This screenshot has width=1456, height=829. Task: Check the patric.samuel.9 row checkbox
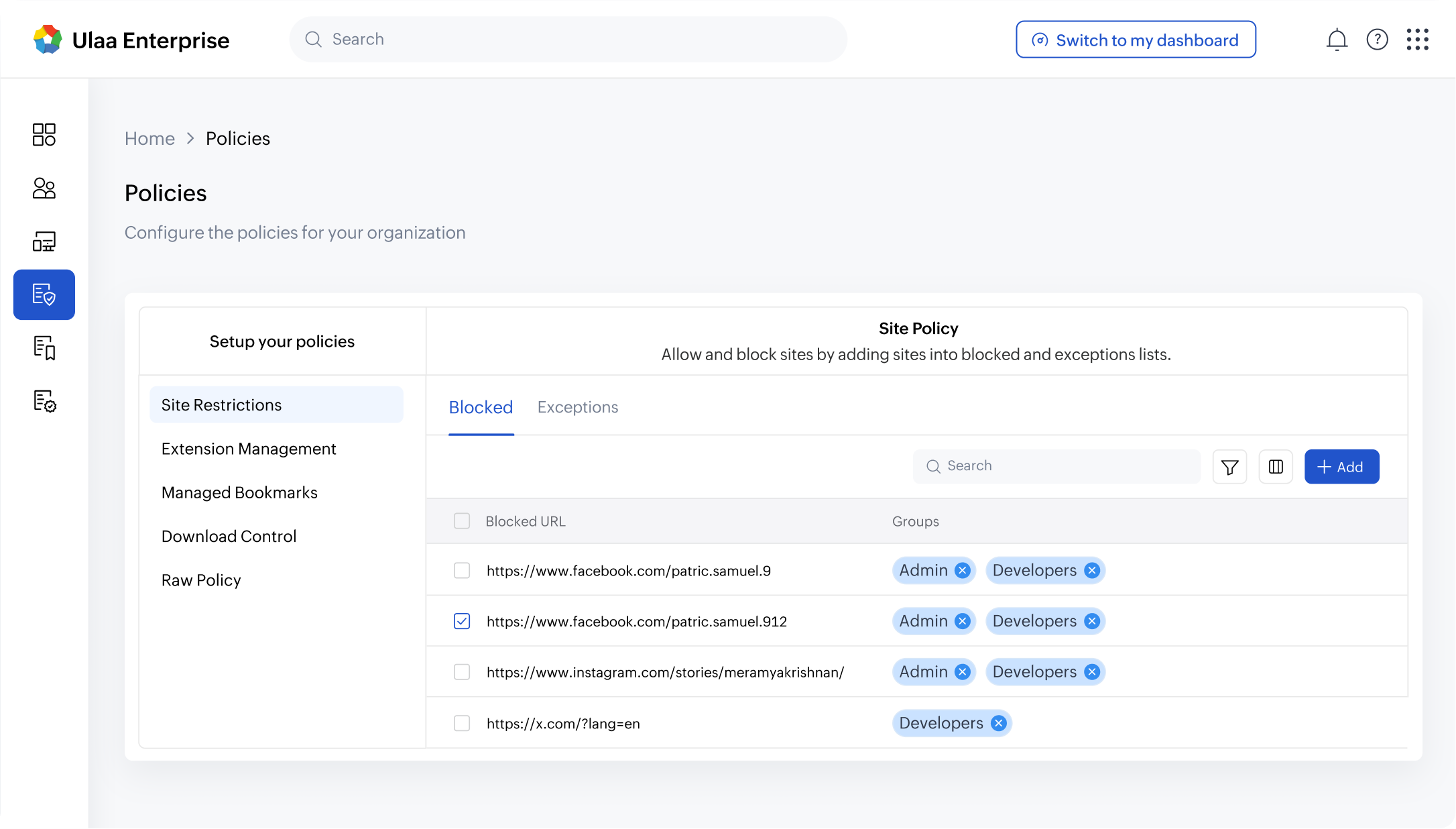click(x=462, y=571)
